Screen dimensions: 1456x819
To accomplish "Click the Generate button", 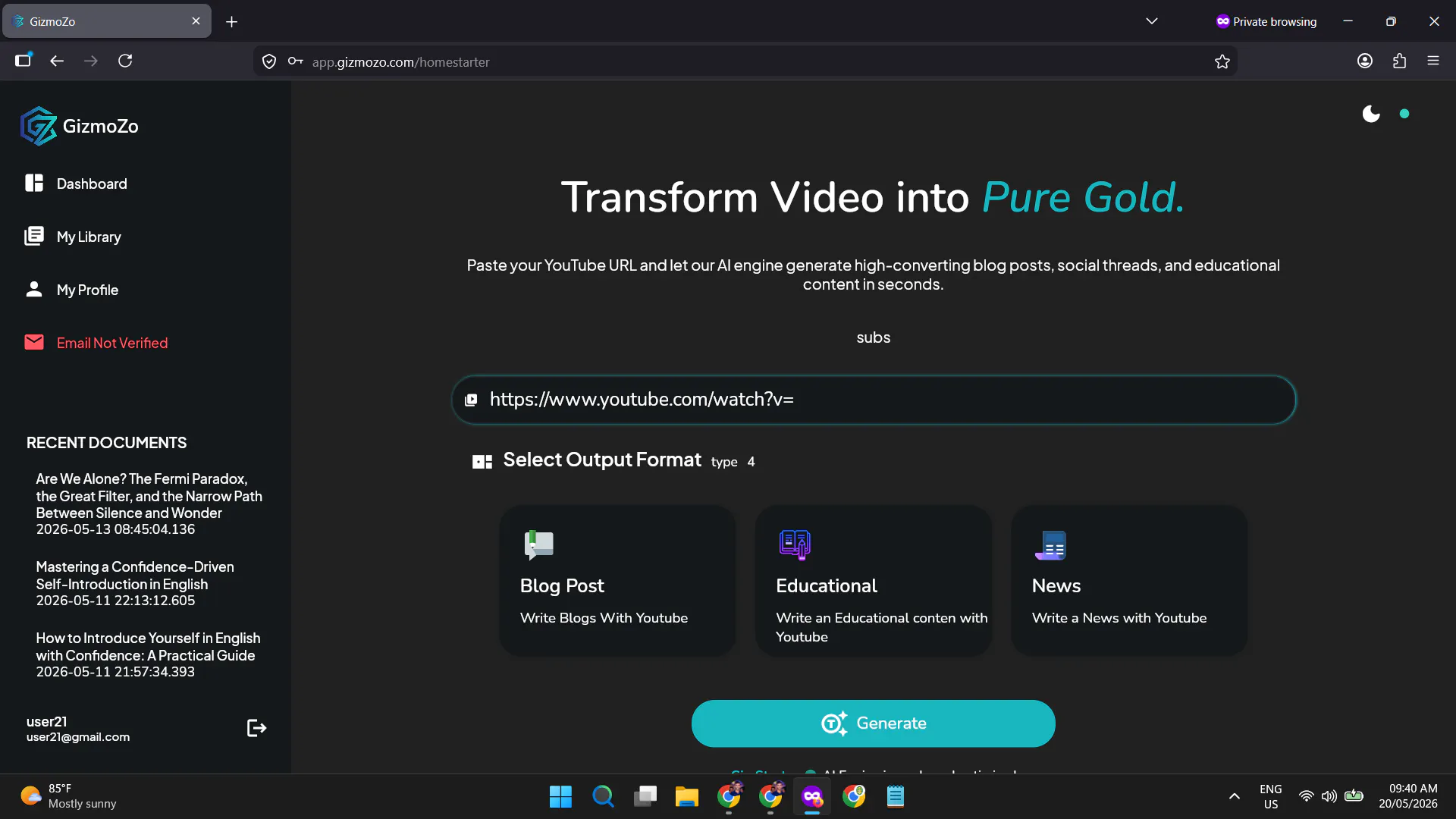I will 874,723.
